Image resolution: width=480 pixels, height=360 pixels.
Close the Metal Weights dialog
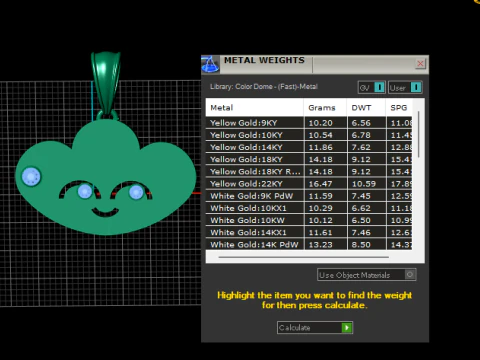pos(420,63)
